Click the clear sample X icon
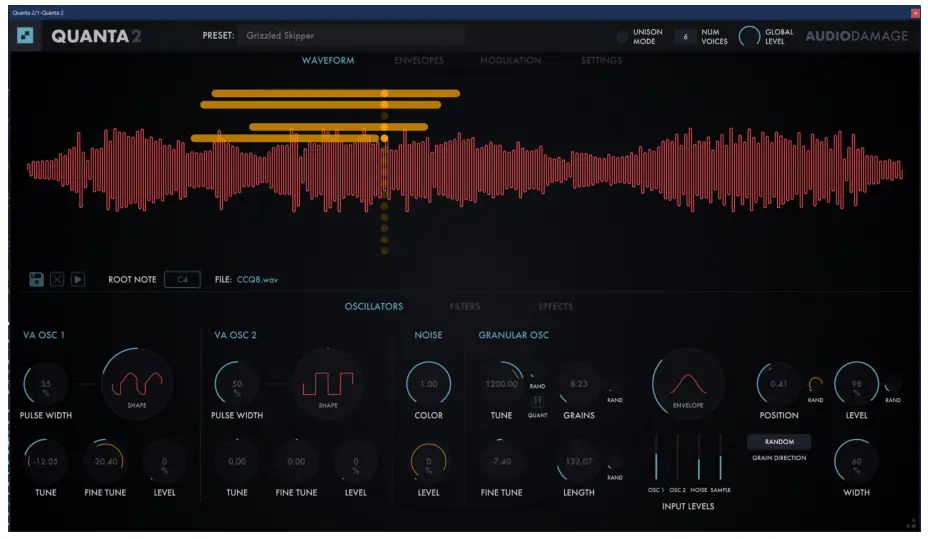Image resolution: width=928 pixels, height=539 pixels. pos(57,279)
